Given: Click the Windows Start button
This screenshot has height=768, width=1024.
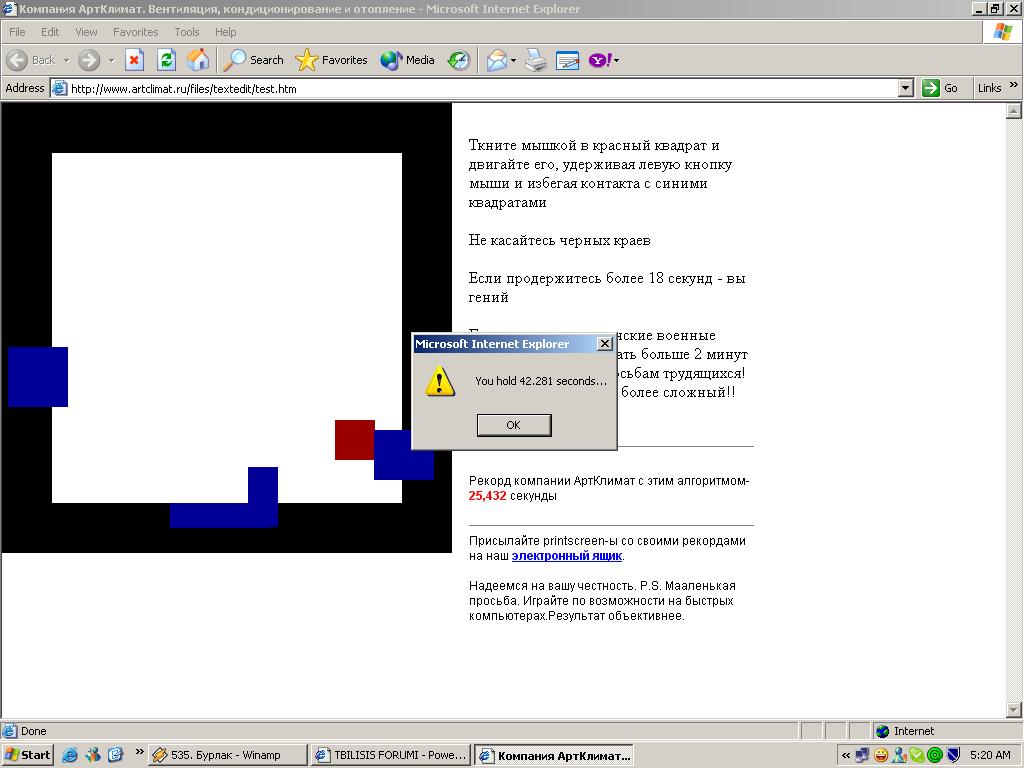Looking at the screenshot, I should tap(27, 755).
